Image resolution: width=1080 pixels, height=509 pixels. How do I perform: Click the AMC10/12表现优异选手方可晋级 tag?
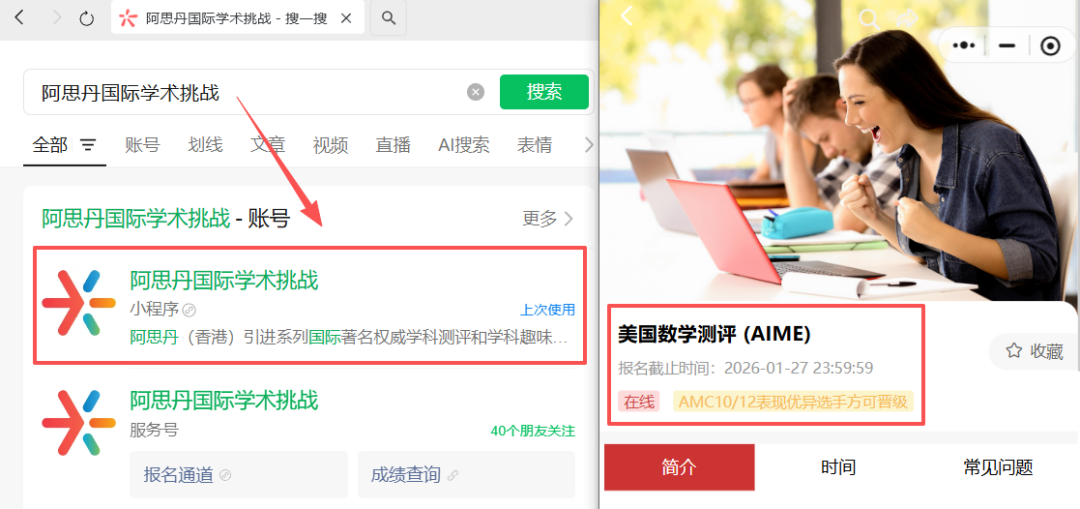pyautogui.click(x=793, y=401)
